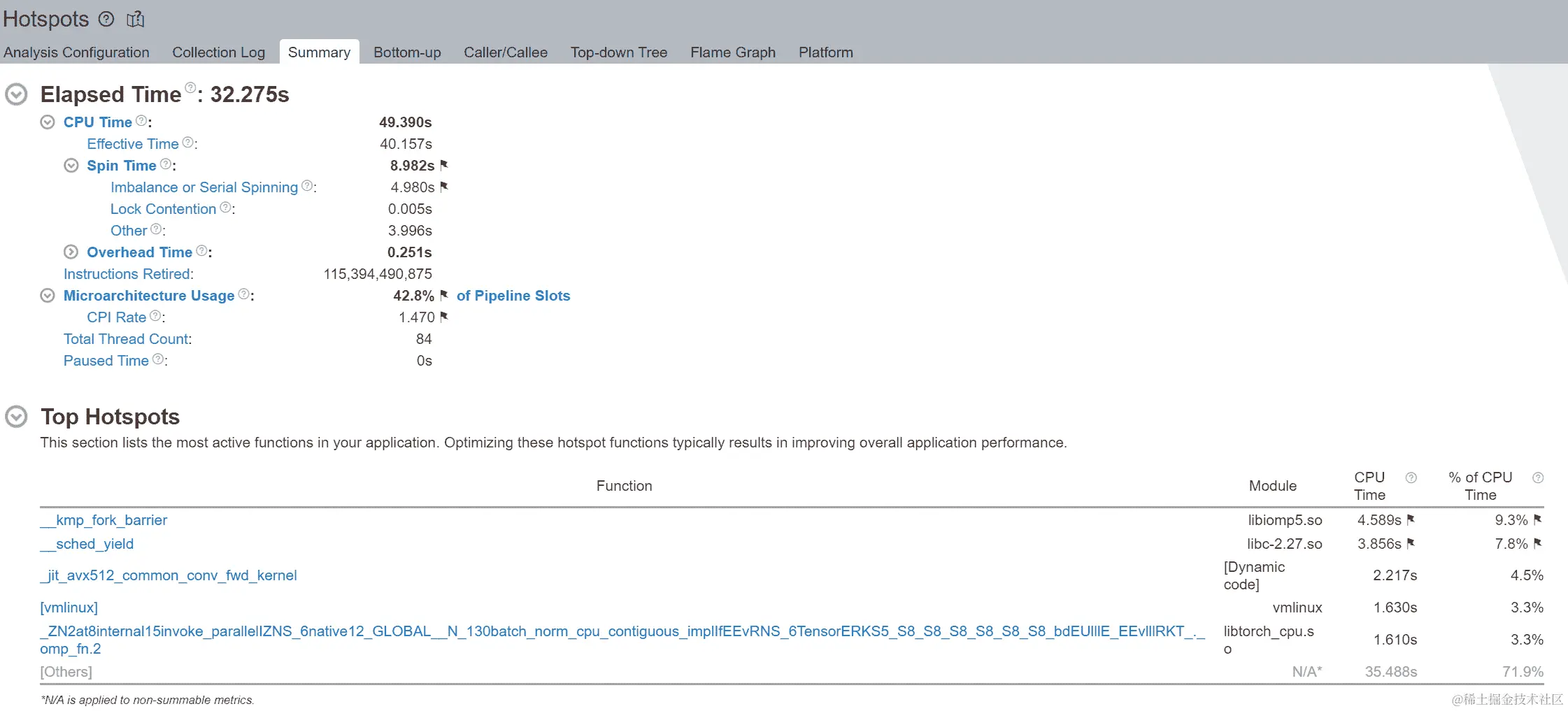Show help for Microarchitecture Usage
Viewport: 1568px width, 711px height.
[243, 294]
